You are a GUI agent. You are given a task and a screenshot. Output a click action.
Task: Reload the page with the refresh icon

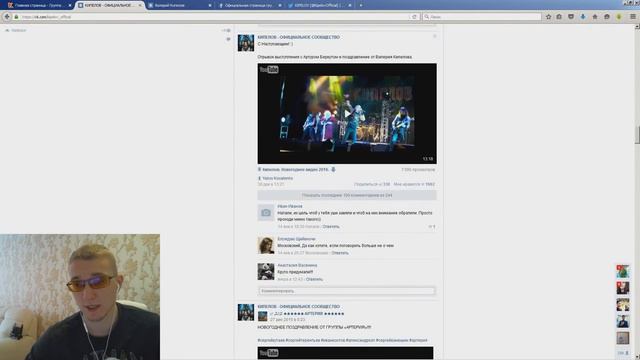point(414,17)
